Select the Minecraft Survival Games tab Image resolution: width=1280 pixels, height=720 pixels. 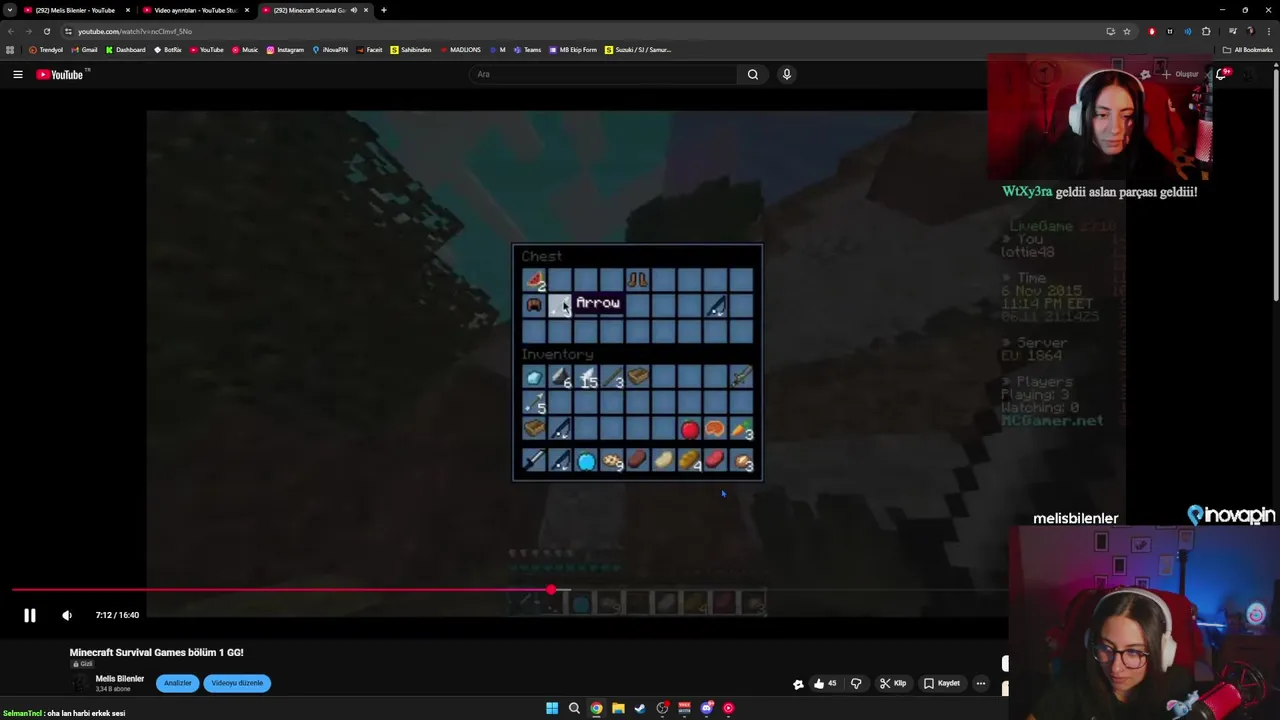[308, 10]
